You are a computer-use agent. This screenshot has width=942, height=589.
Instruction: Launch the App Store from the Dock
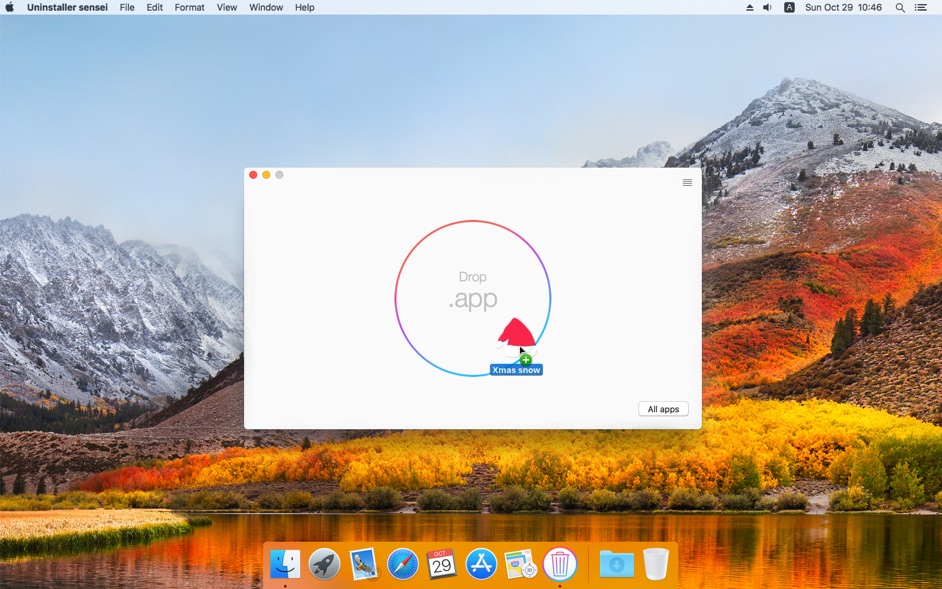pos(481,564)
